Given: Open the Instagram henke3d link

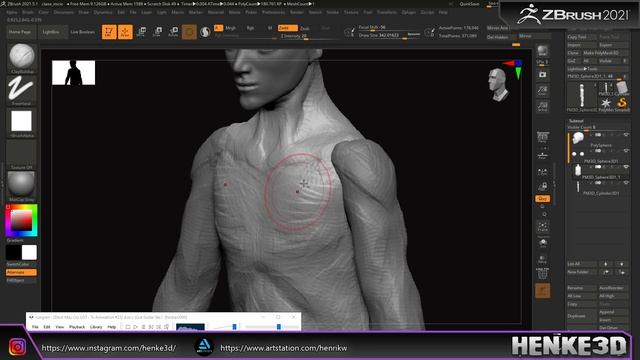Looking at the screenshot, I should coord(109,348).
